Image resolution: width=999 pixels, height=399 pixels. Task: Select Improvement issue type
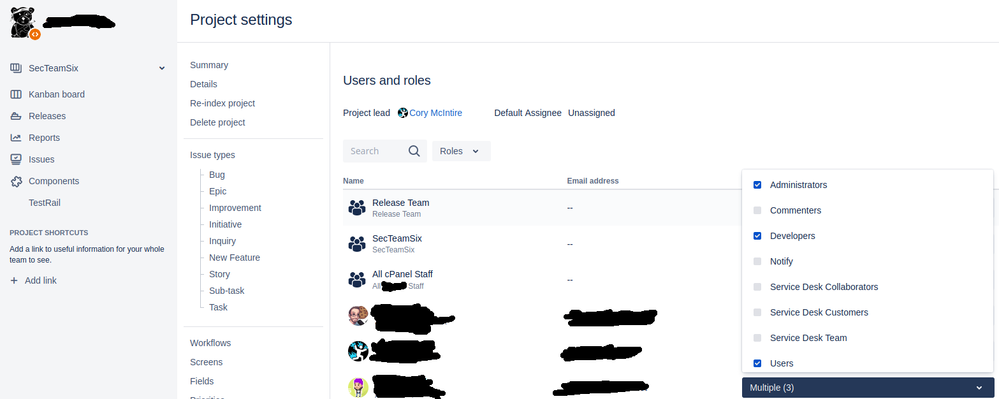pos(235,208)
